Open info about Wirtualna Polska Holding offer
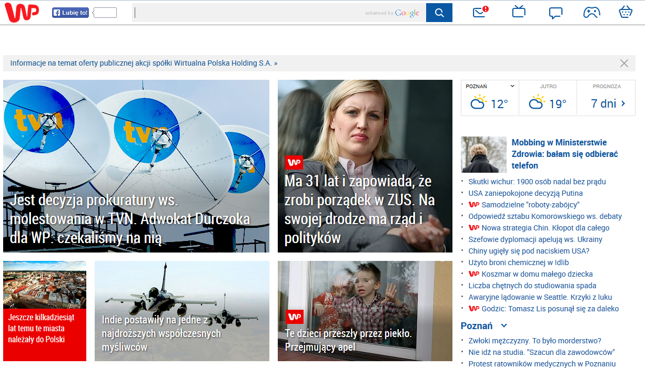 [144, 63]
